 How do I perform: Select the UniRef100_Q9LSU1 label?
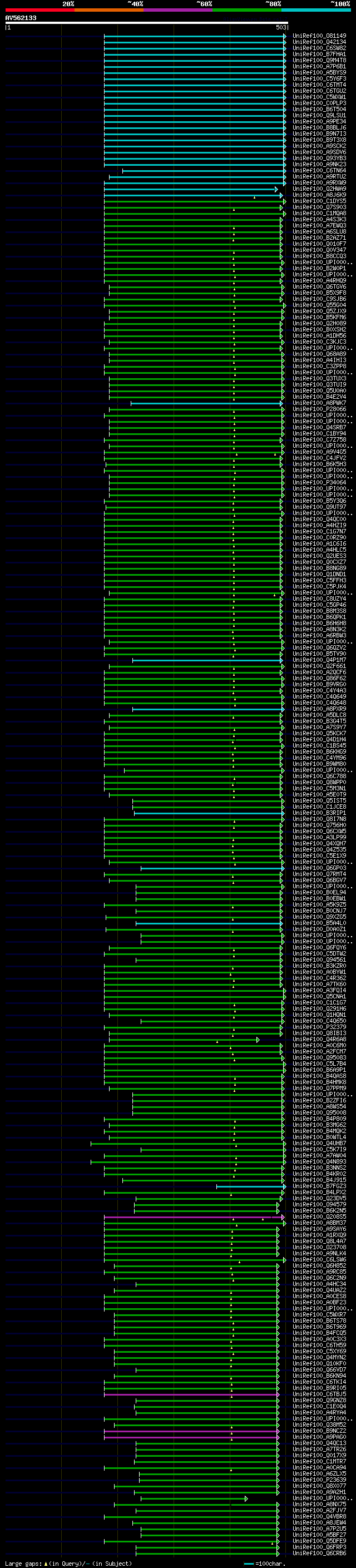tap(319, 116)
